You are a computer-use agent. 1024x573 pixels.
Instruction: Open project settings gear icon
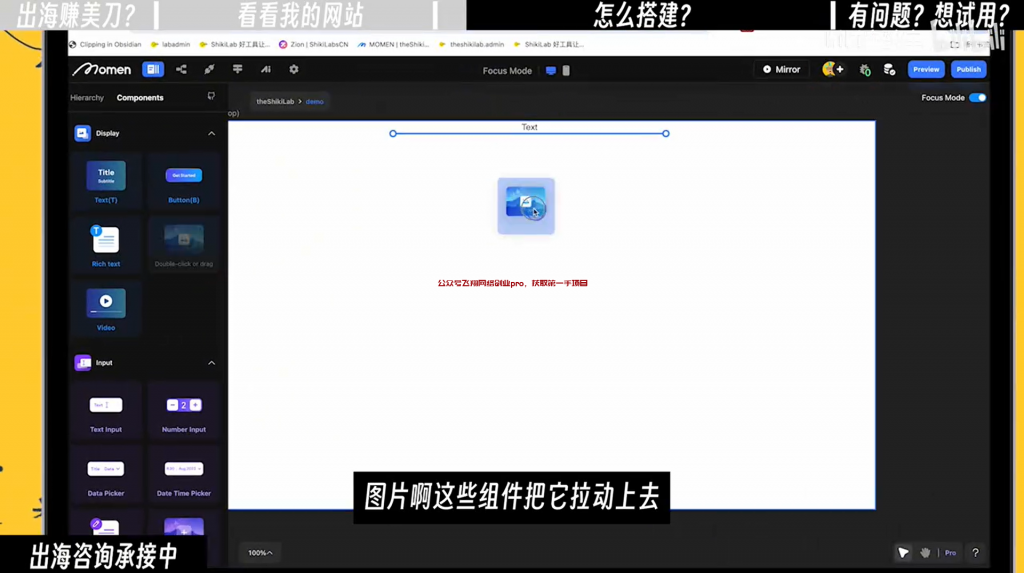coord(294,69)
